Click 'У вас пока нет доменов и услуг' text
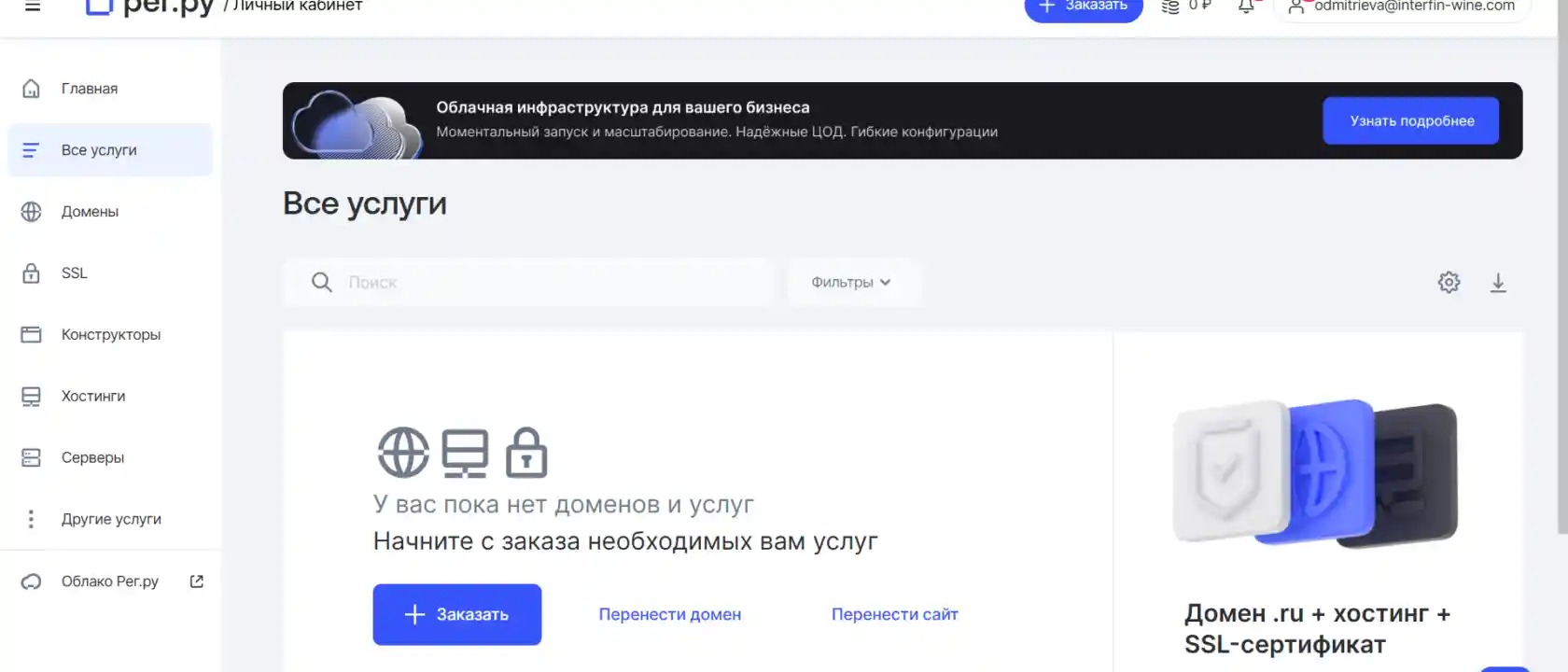 click(564, 505)
